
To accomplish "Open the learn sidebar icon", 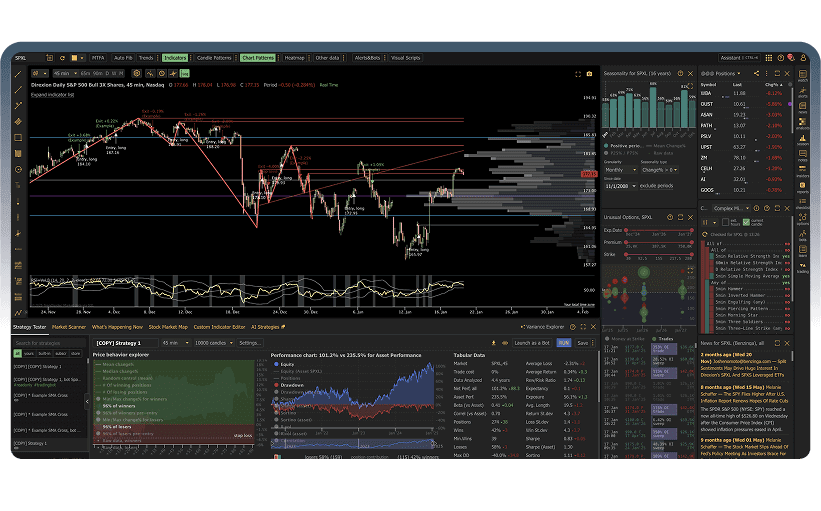I will click(x=803, y=251).
